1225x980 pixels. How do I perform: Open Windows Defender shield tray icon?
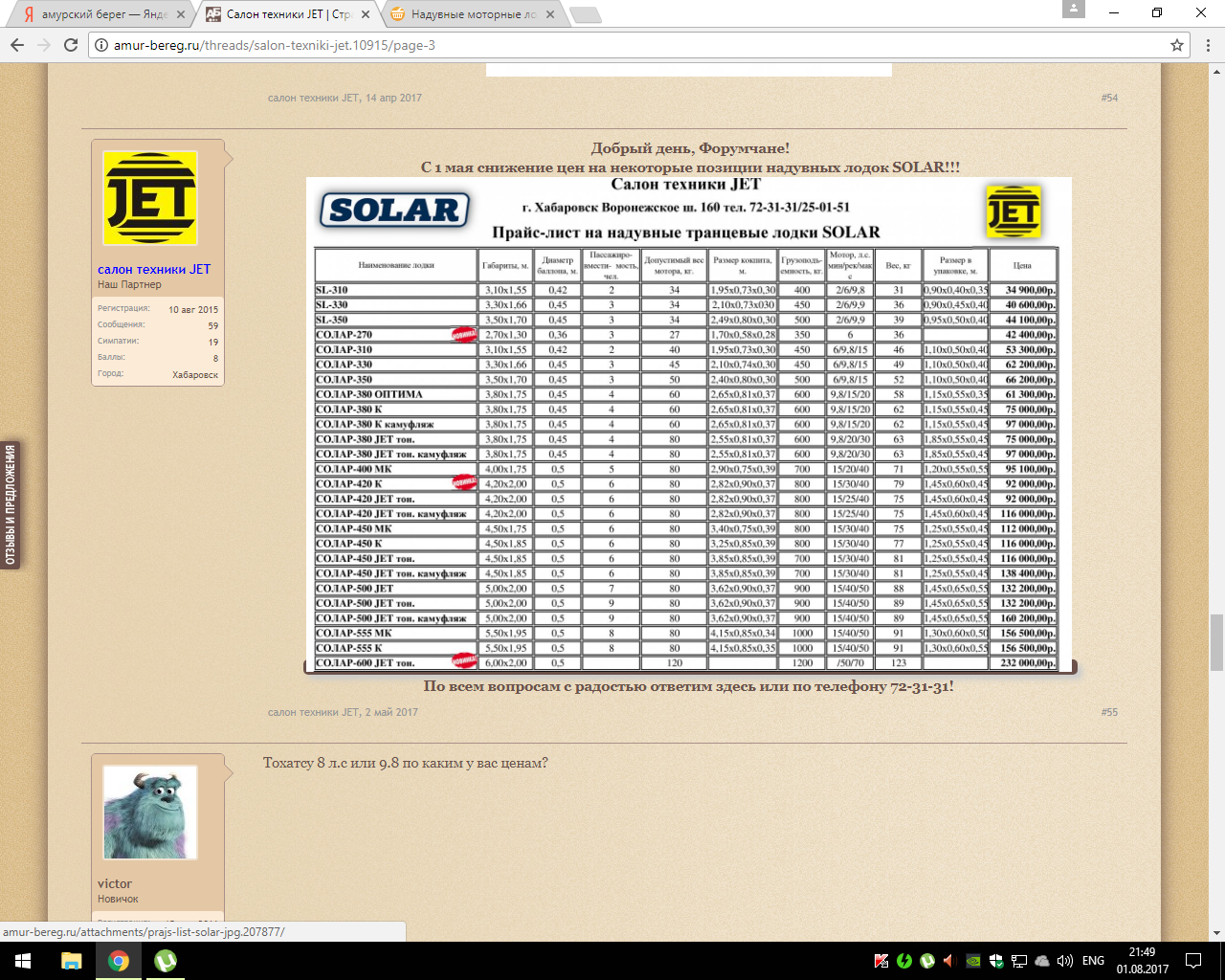pos(996,961)
